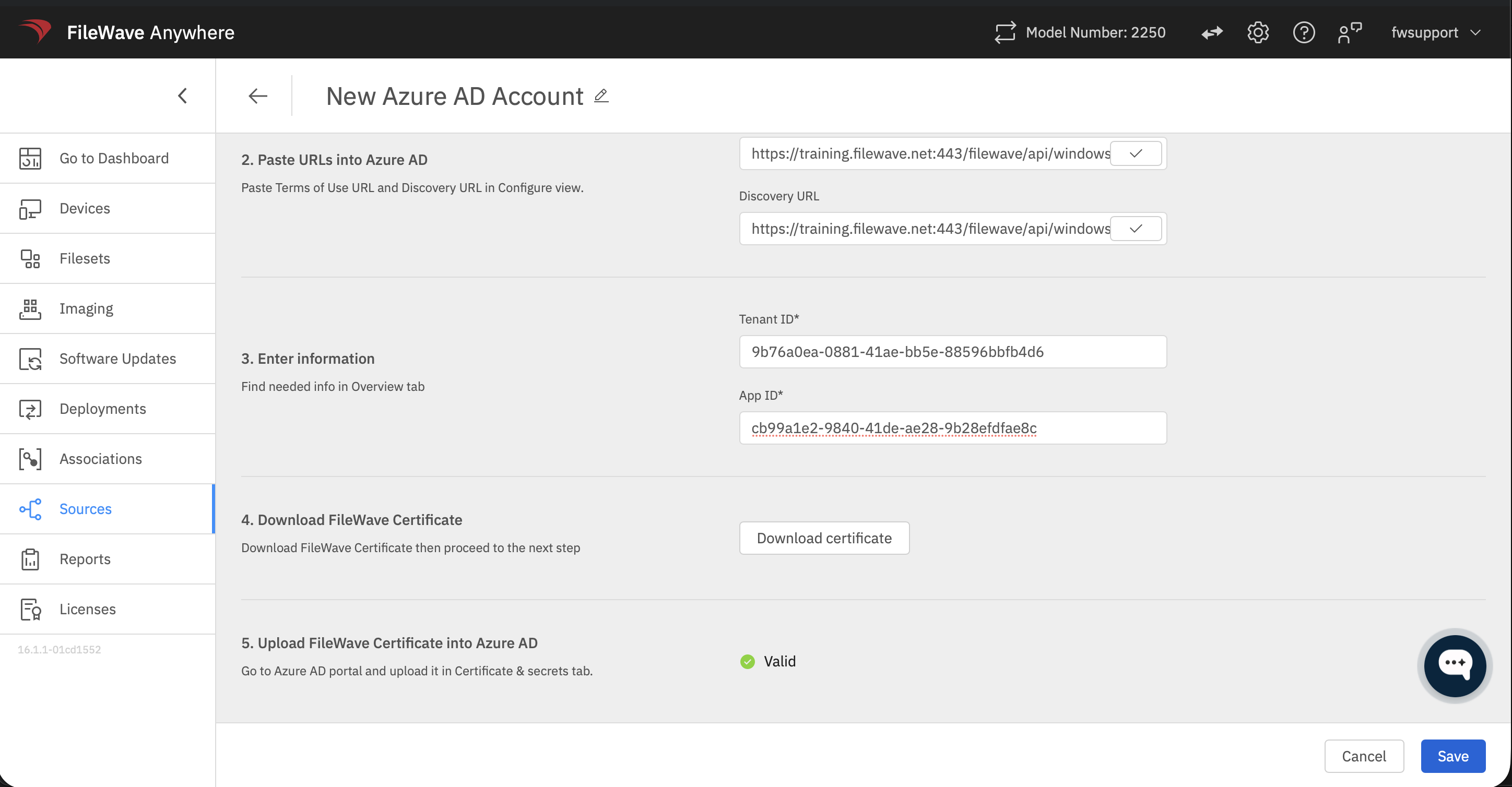Viewport: 1512px width, 787px height.
Task: Open the chat assistant bubble
Action: click(x=1455, y=665)
